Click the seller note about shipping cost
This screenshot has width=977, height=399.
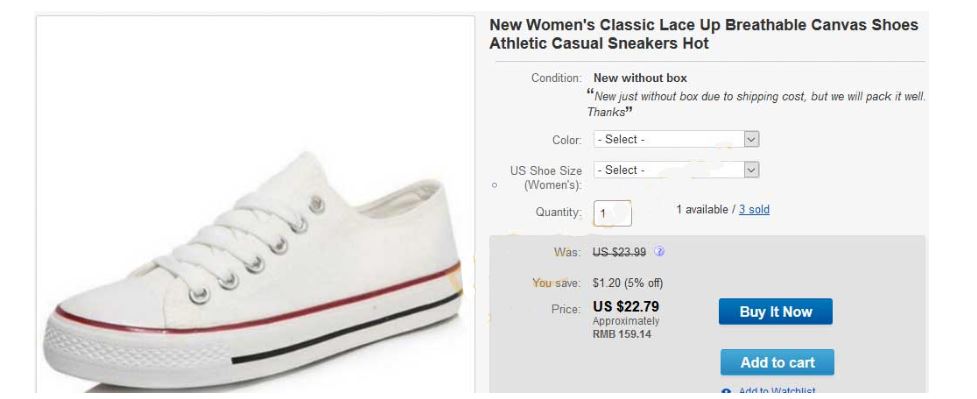click(756, 104)
